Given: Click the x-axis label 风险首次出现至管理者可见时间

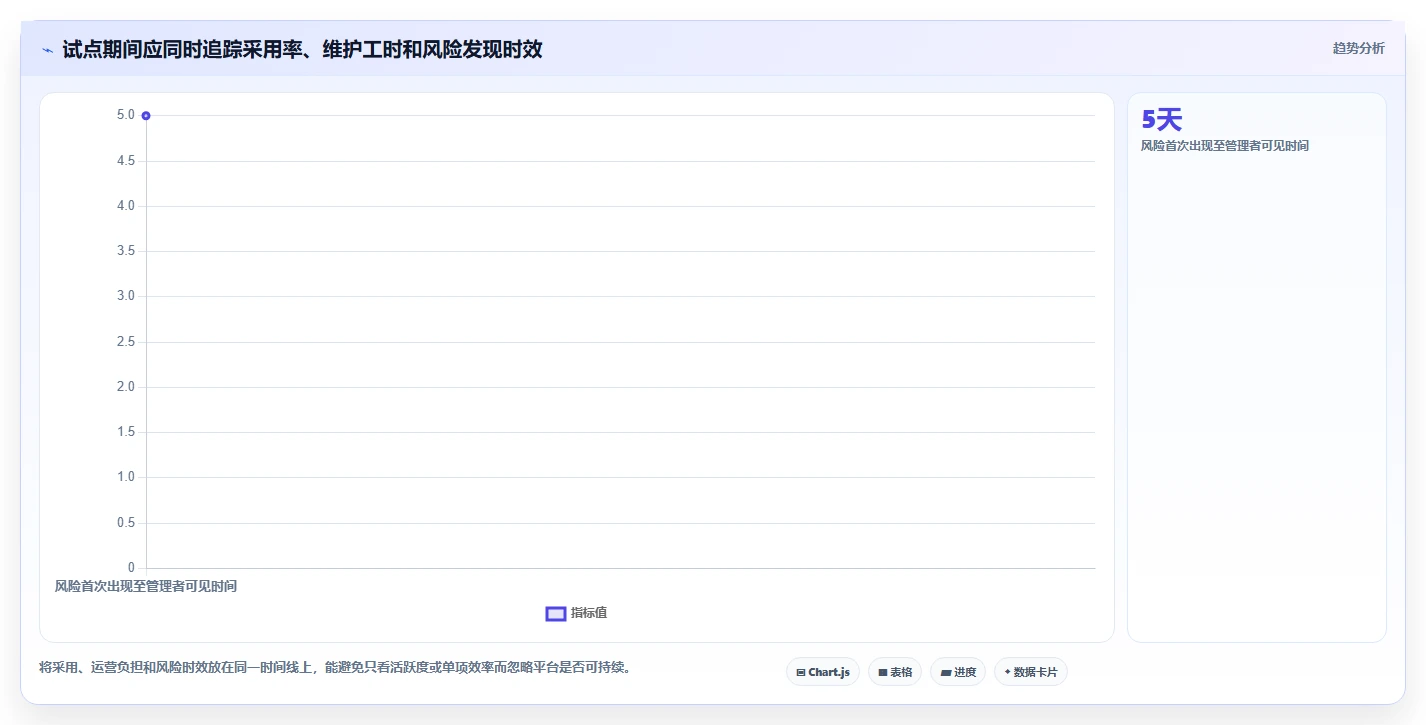Looking at the screenshot, I should coord(146,586).
